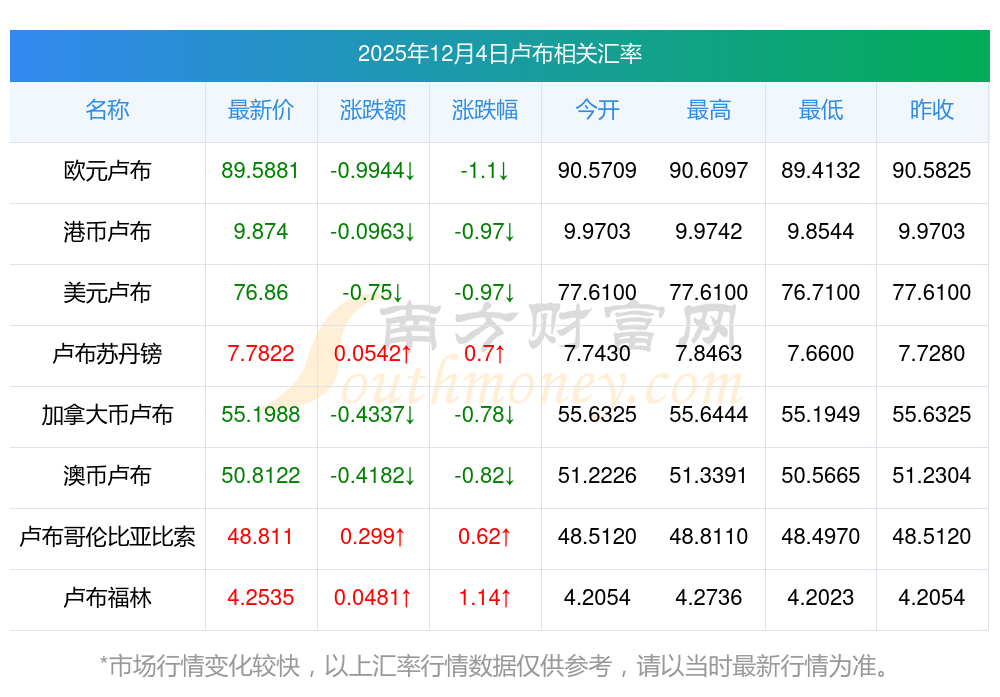This screenshot has width=1000, height=697.
Task: Open the 欧元卢布 row name
Action: point(107,171)
